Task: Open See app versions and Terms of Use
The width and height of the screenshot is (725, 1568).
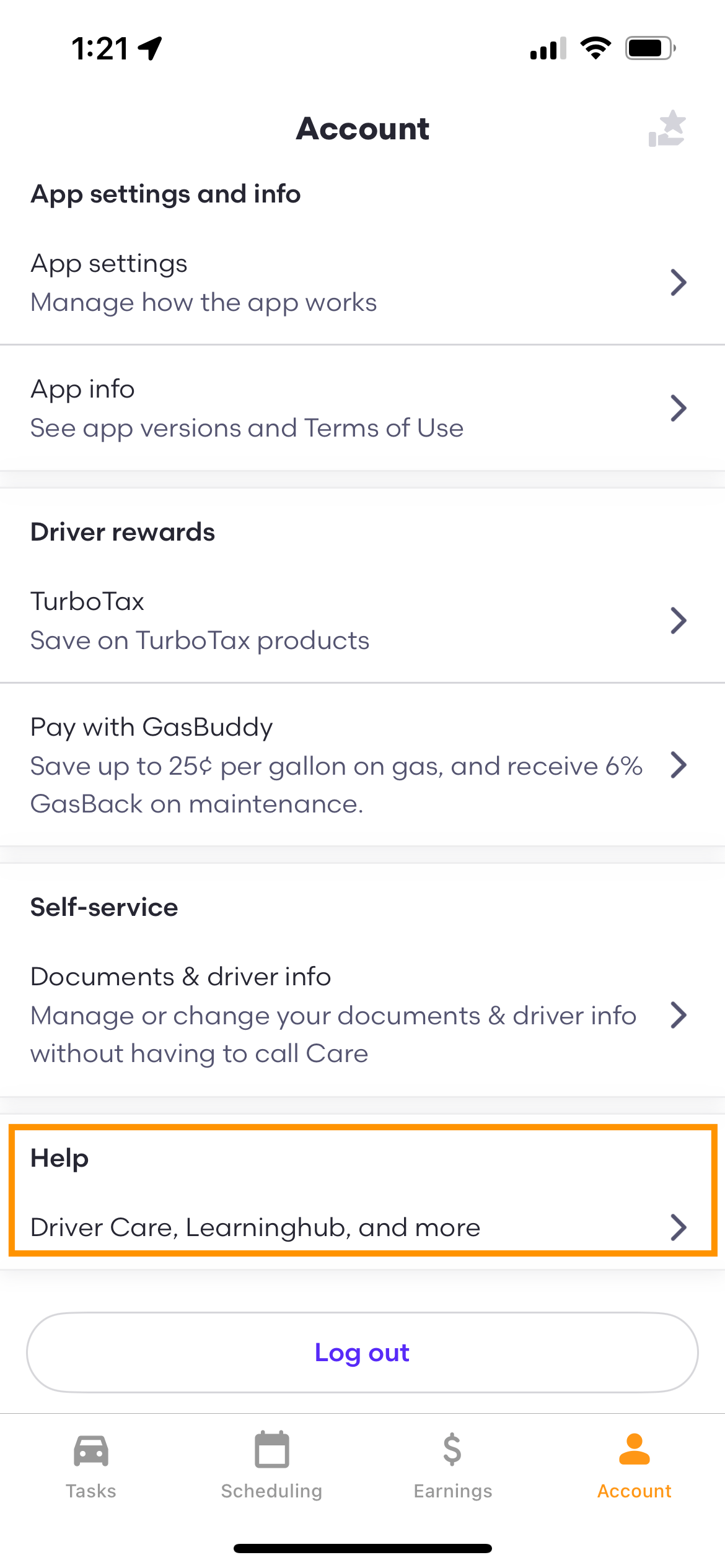Action: (247, 428)
